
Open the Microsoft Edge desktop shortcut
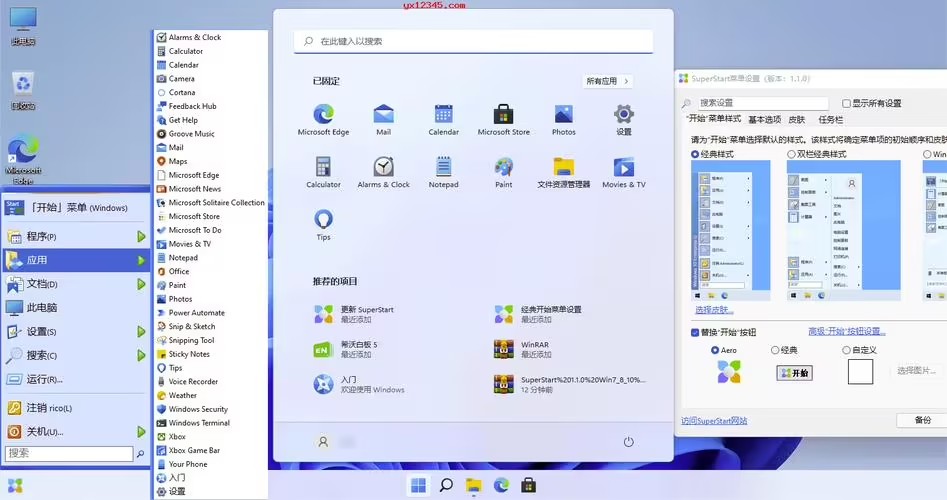[x=23, y=160]
